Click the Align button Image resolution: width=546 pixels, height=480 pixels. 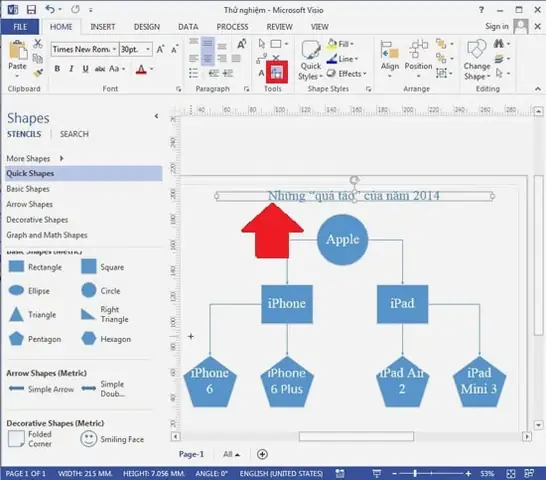click(x=390, y=60)
